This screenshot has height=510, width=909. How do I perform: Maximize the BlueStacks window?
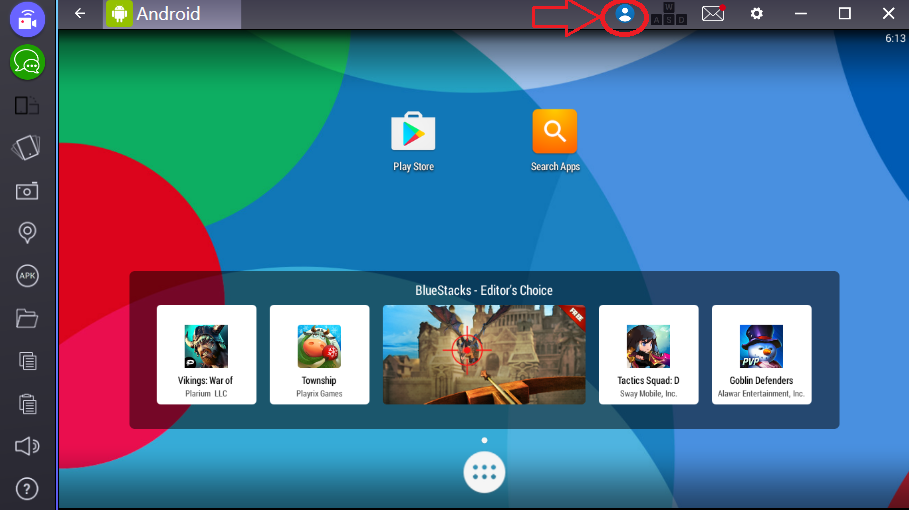[x=845, y=13]
